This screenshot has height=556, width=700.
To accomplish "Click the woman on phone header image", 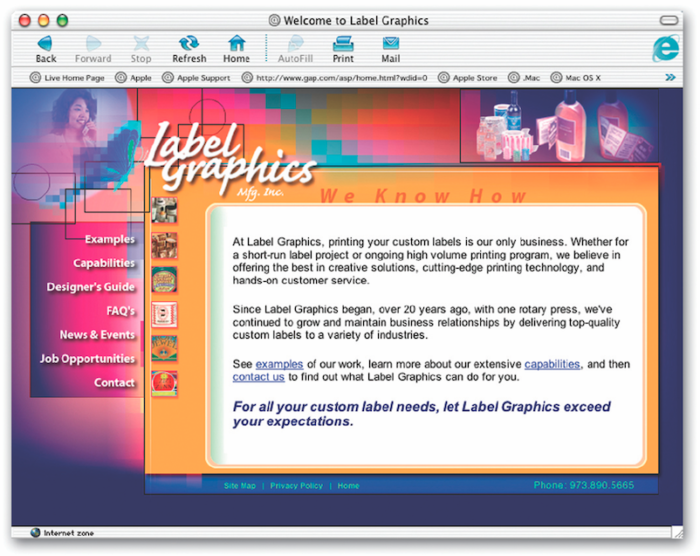I will [x=74, y=117].
